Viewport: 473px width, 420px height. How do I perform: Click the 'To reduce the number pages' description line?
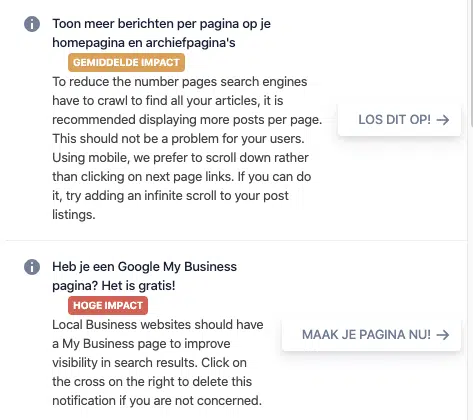point(180,82)
